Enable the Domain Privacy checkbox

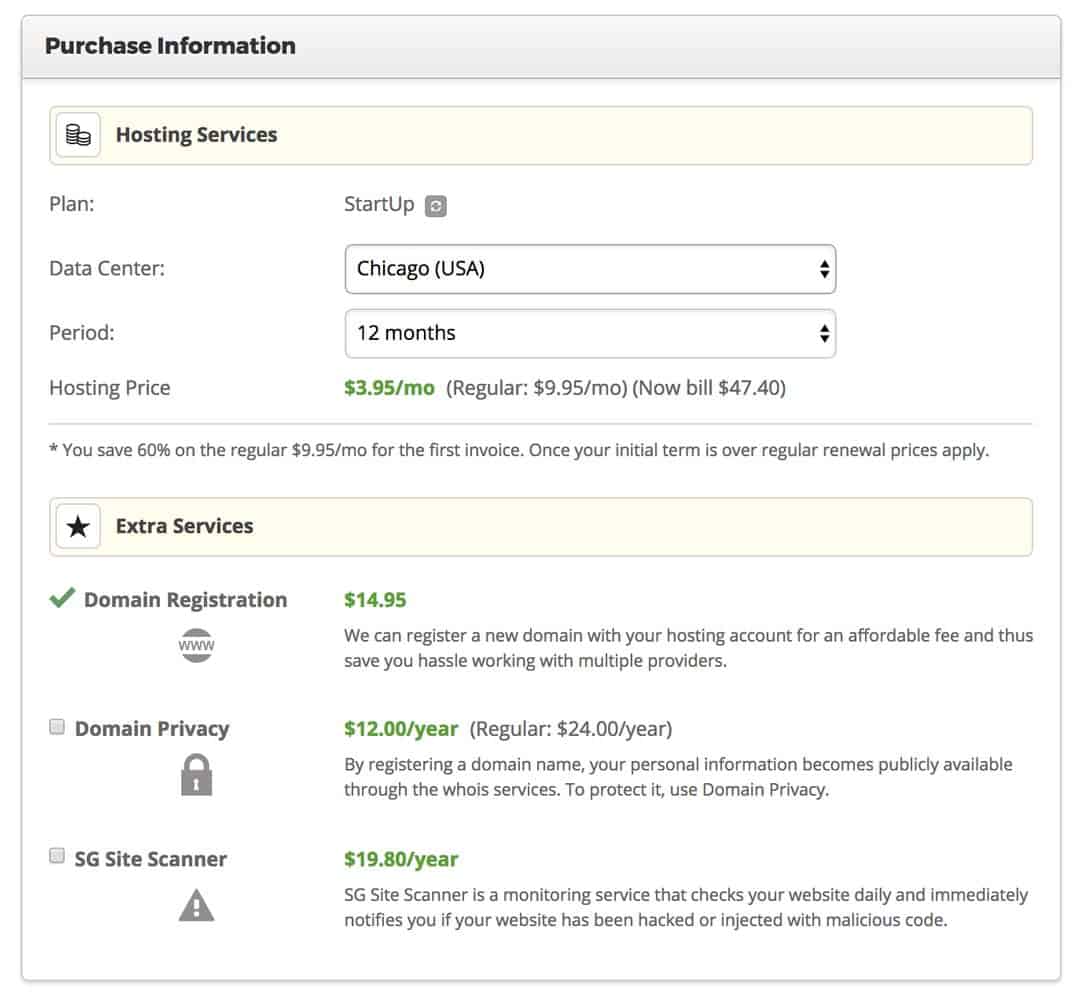click(x=59, y=724)
